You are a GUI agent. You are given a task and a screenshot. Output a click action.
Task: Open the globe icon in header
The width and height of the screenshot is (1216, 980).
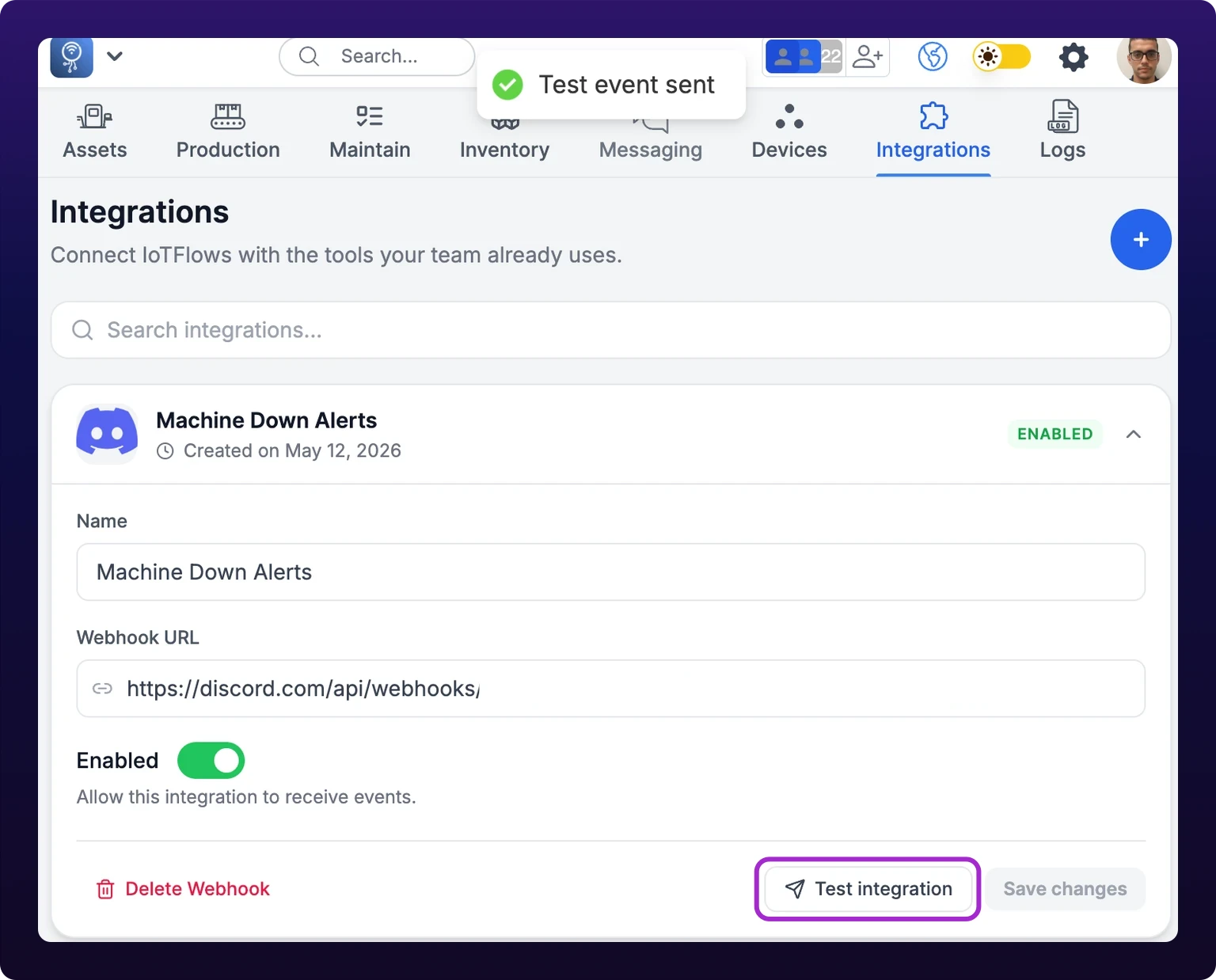tap(933, 56)
